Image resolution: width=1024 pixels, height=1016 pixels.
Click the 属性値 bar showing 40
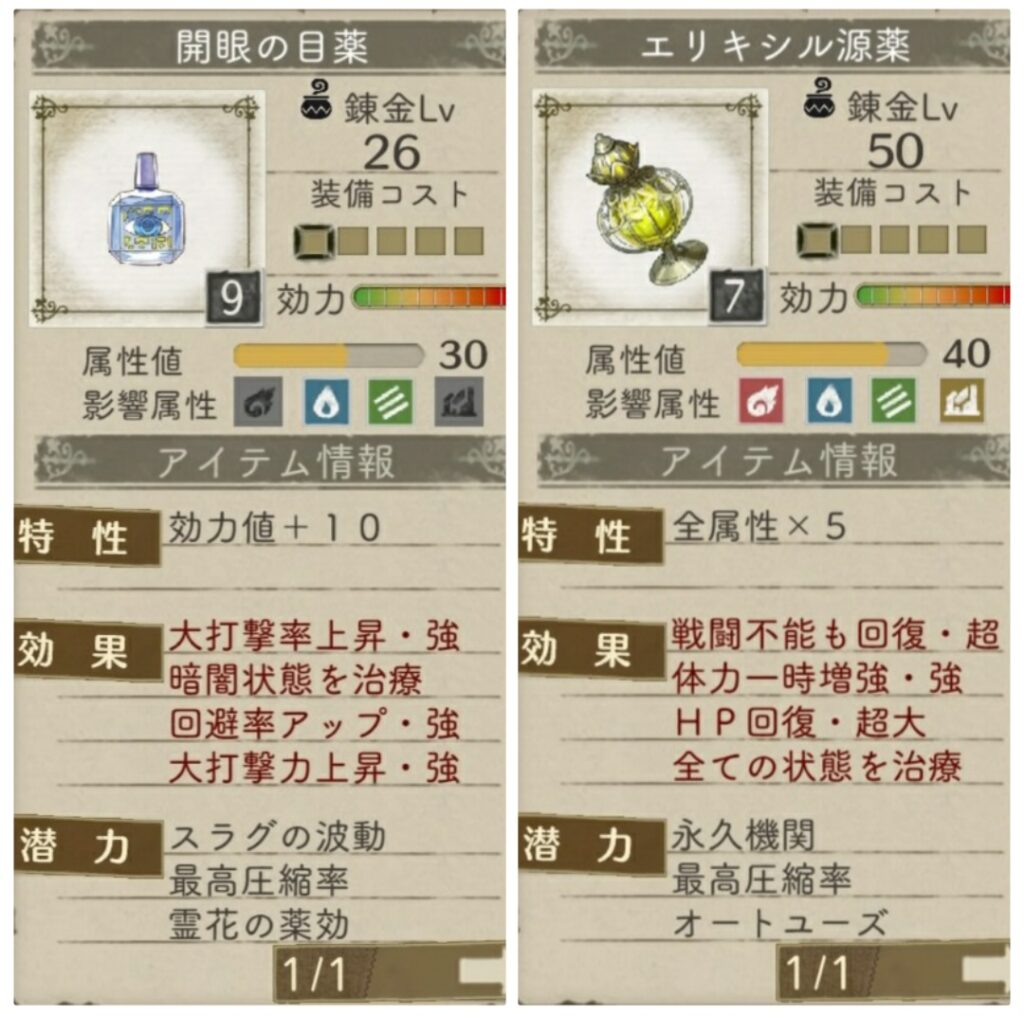point(831,355)
